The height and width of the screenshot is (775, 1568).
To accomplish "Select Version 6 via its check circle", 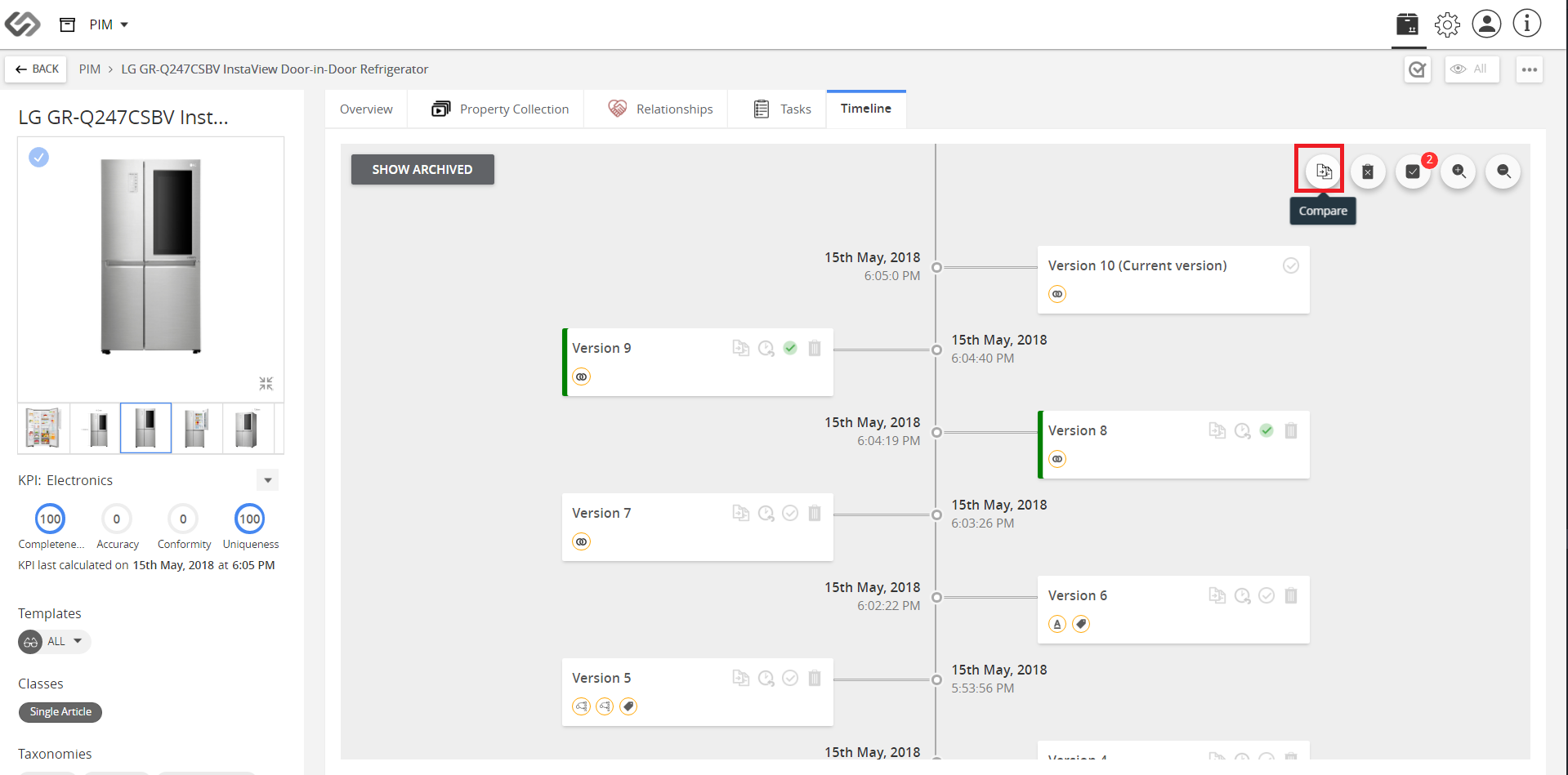I will pos(1266,595).
